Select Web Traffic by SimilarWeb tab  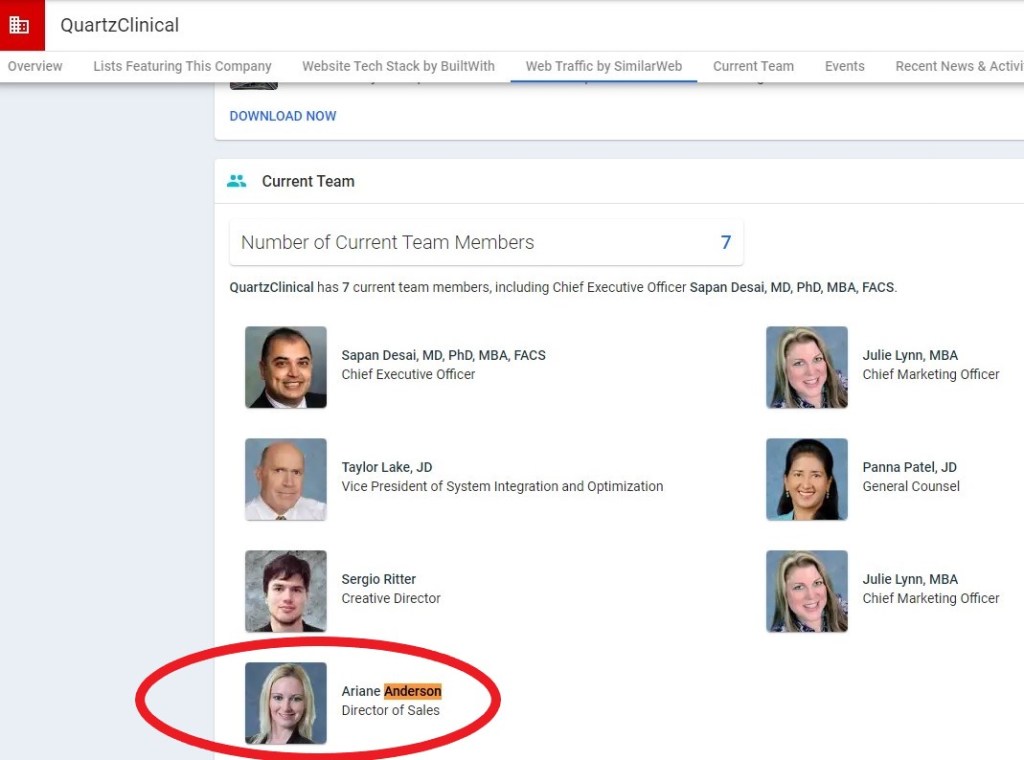click(604, 66)
